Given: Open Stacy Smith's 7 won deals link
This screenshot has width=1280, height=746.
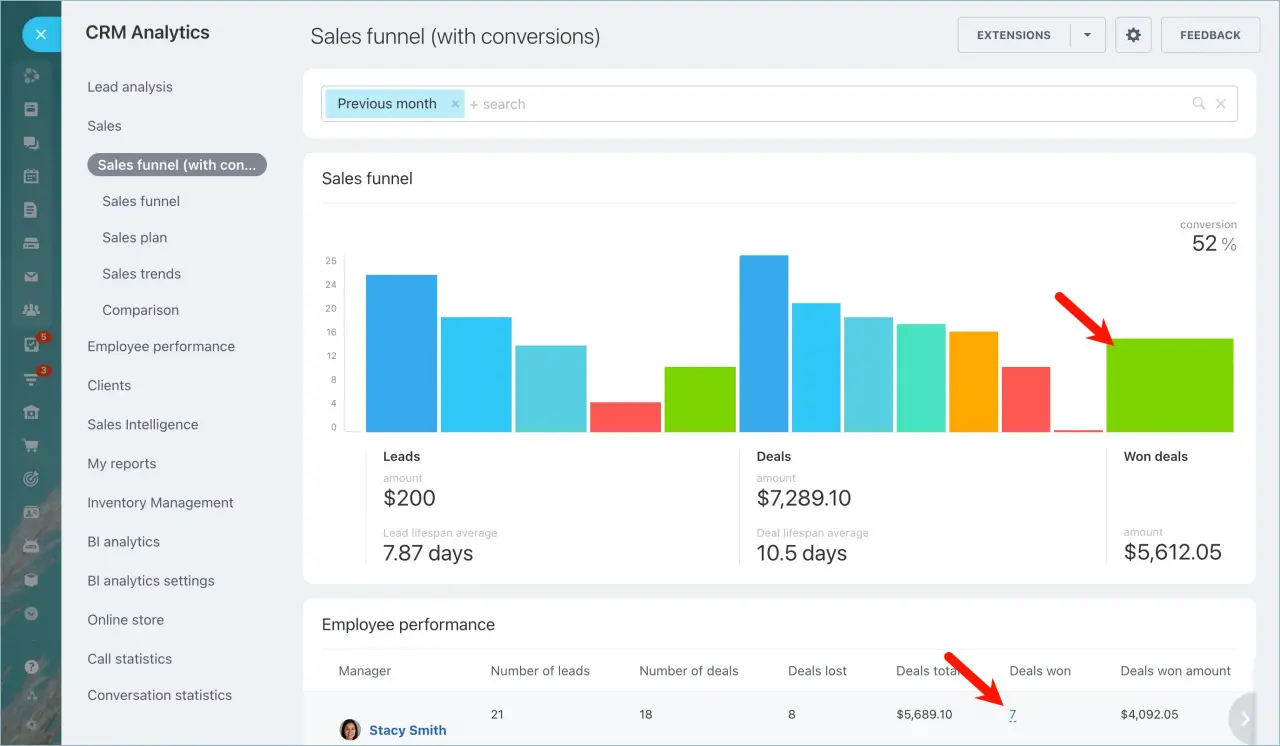Looking at the screenshot, I should click(1013, 714).
